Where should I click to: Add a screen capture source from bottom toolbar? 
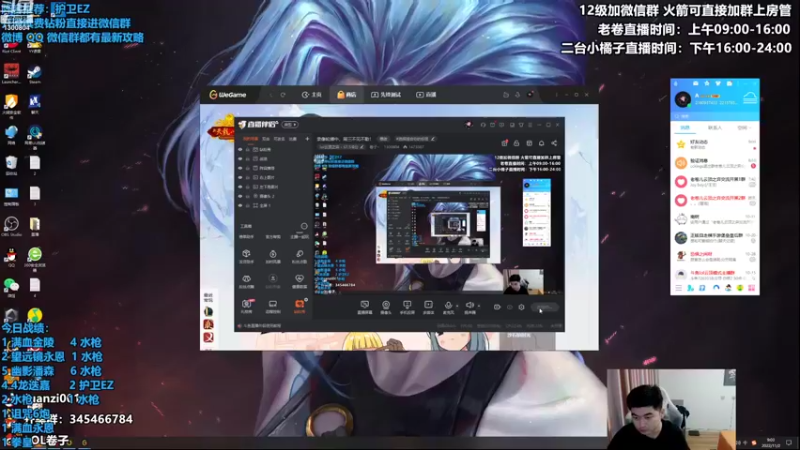pos(365,305)
